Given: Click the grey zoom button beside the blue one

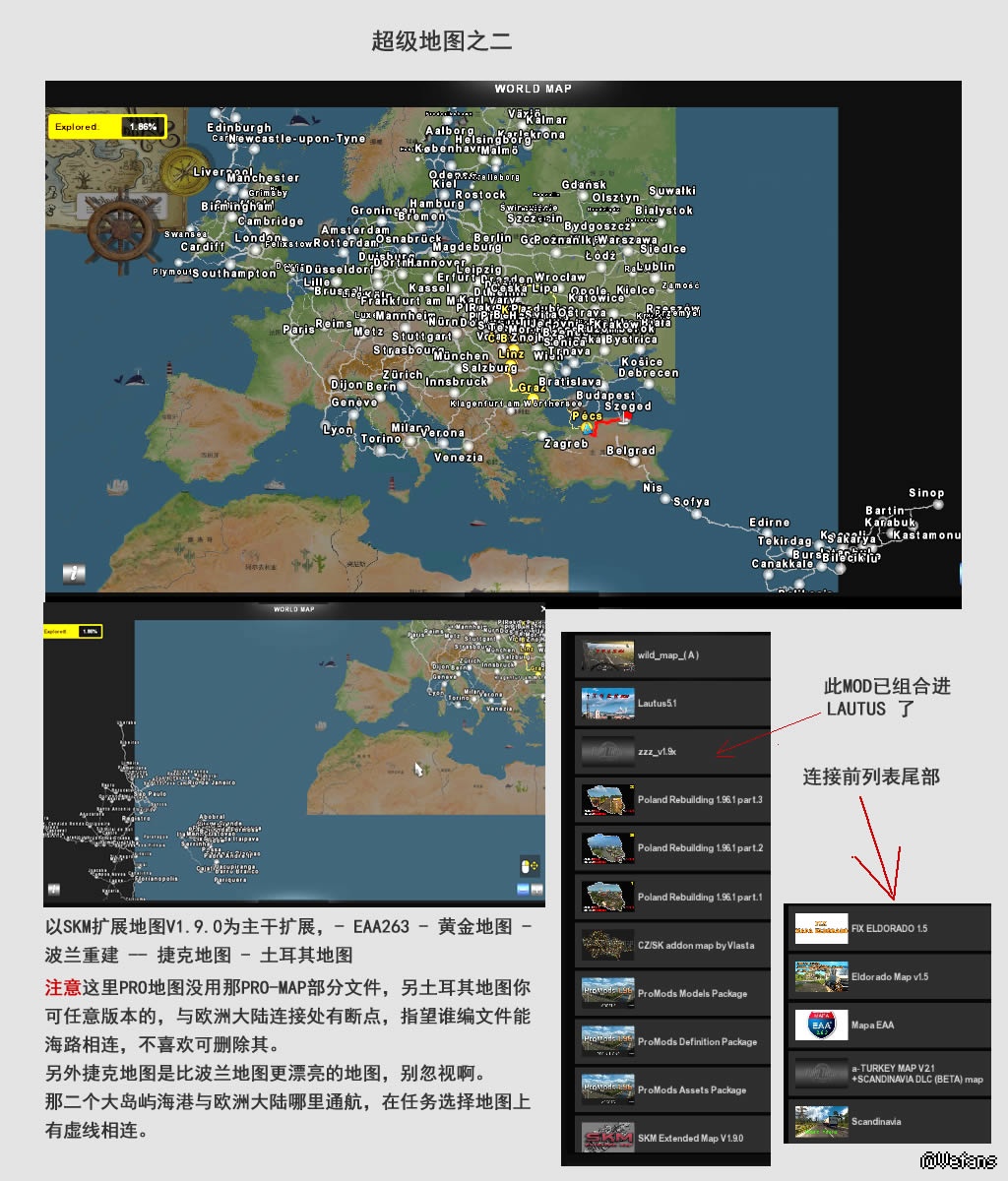Looking at the screenshot, I should click(x=537, y=889).
